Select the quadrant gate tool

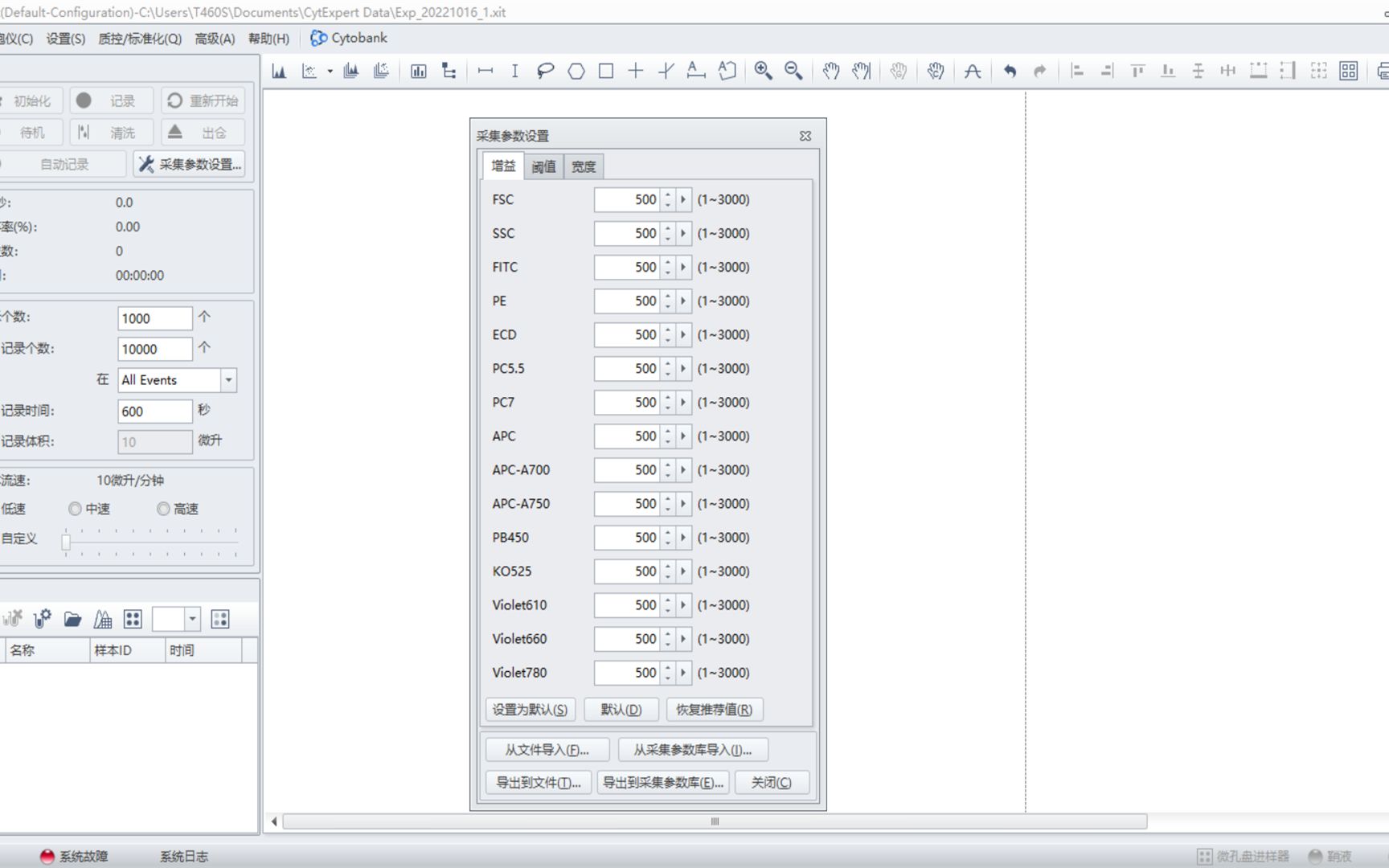(635, 71)
